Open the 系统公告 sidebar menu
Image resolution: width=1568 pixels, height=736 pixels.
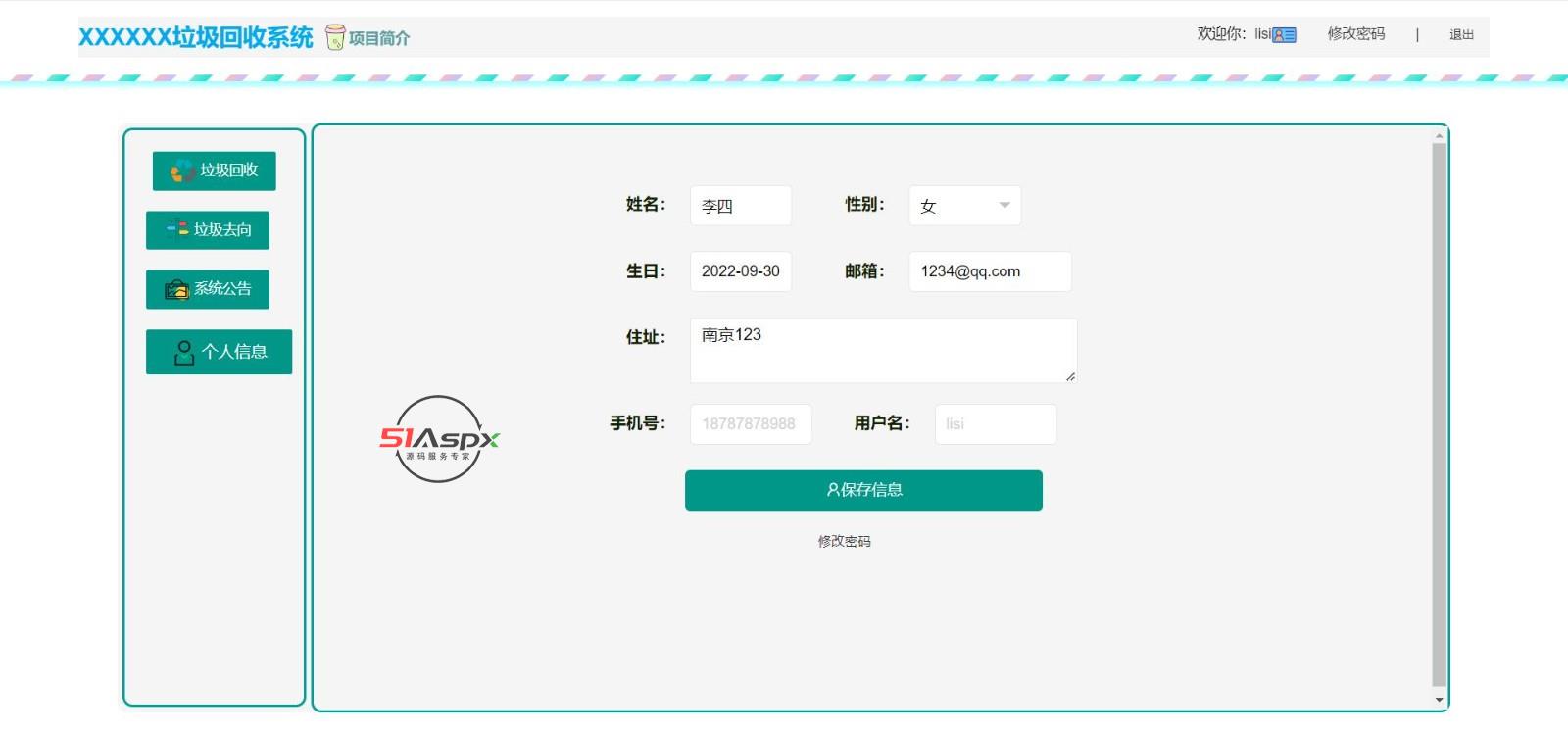tap(208, 289)
